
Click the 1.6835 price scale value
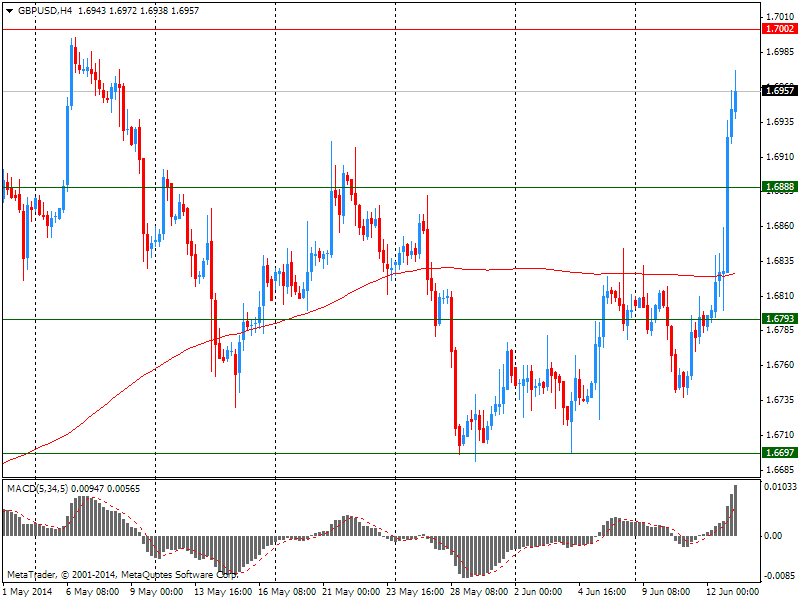pos(780,261)
